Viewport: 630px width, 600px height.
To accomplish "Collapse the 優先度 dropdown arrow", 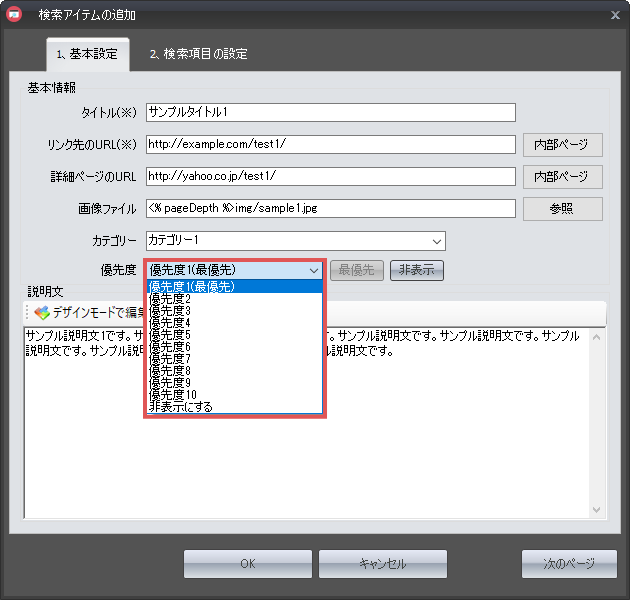I will 313,270.
